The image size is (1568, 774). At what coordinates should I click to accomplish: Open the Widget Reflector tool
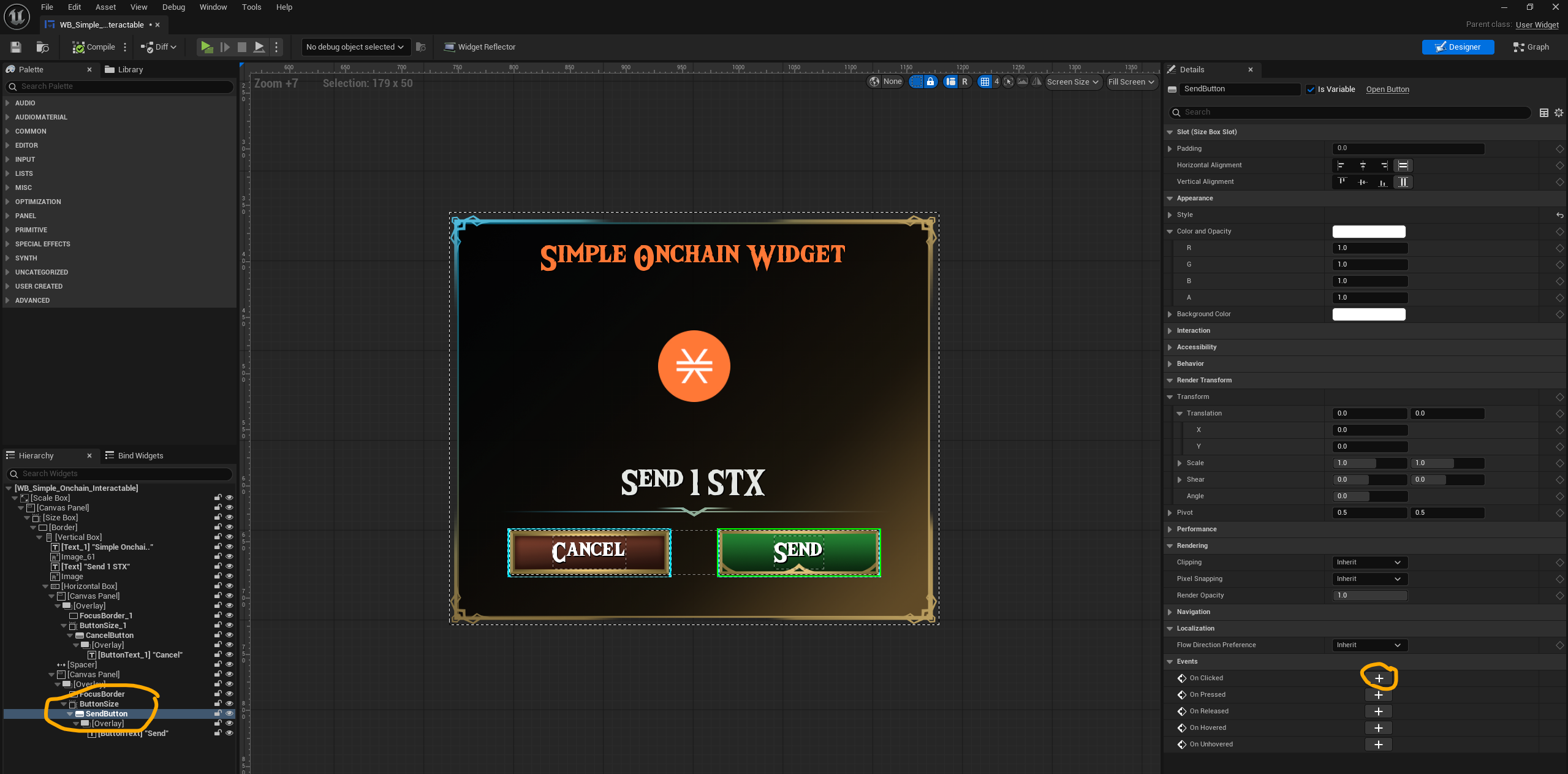coord(480,47)
